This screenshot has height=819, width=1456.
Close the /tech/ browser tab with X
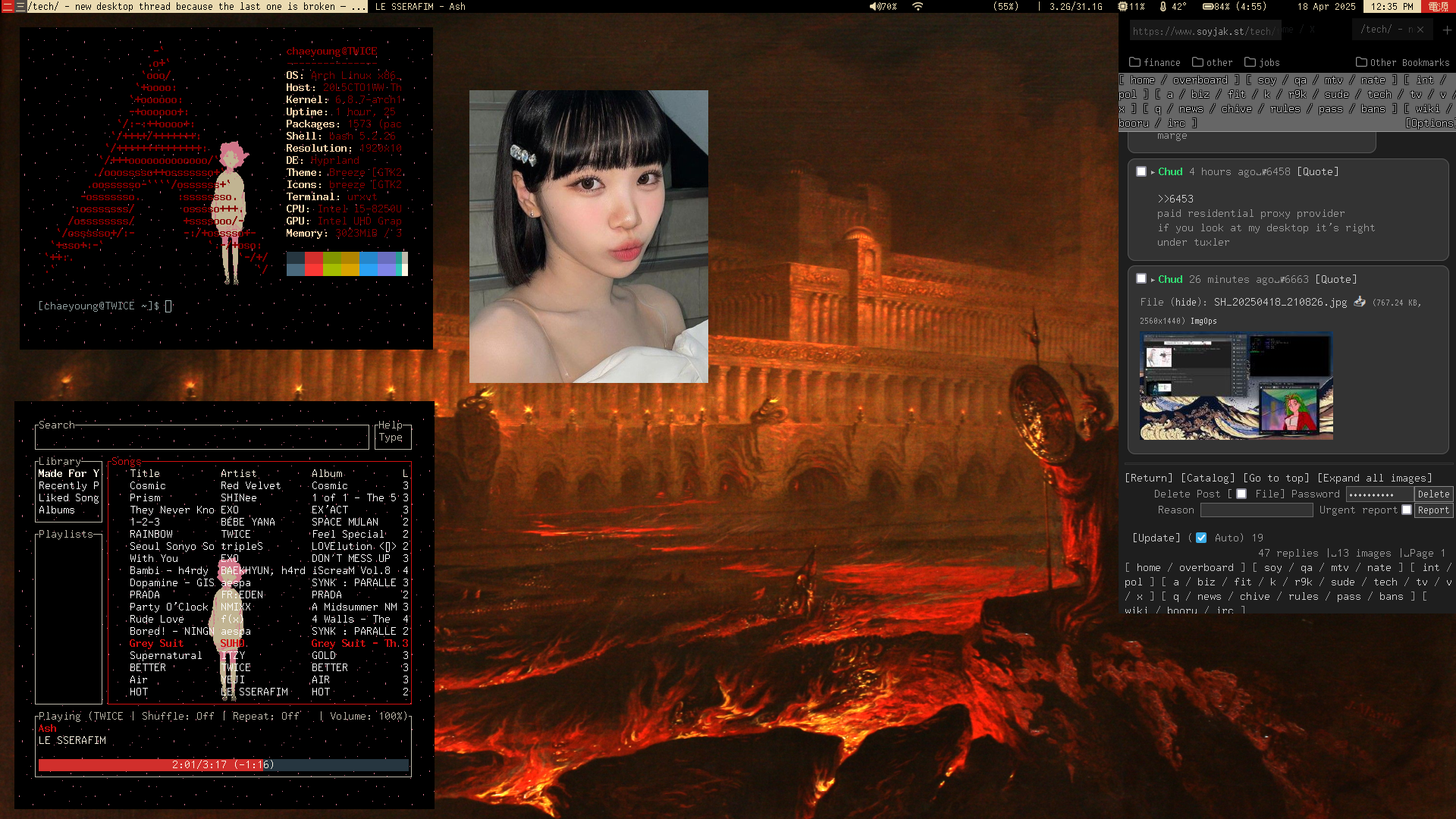point(1420,30)
